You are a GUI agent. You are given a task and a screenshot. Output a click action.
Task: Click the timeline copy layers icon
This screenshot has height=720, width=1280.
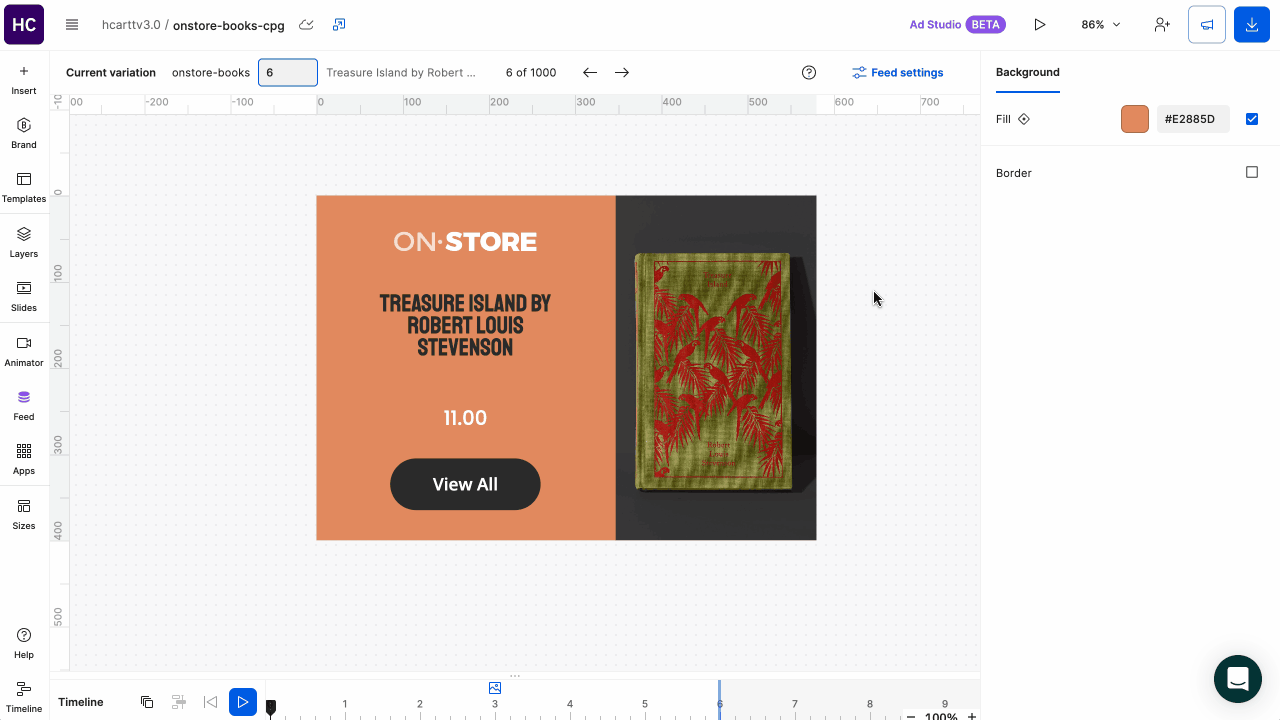147,702
